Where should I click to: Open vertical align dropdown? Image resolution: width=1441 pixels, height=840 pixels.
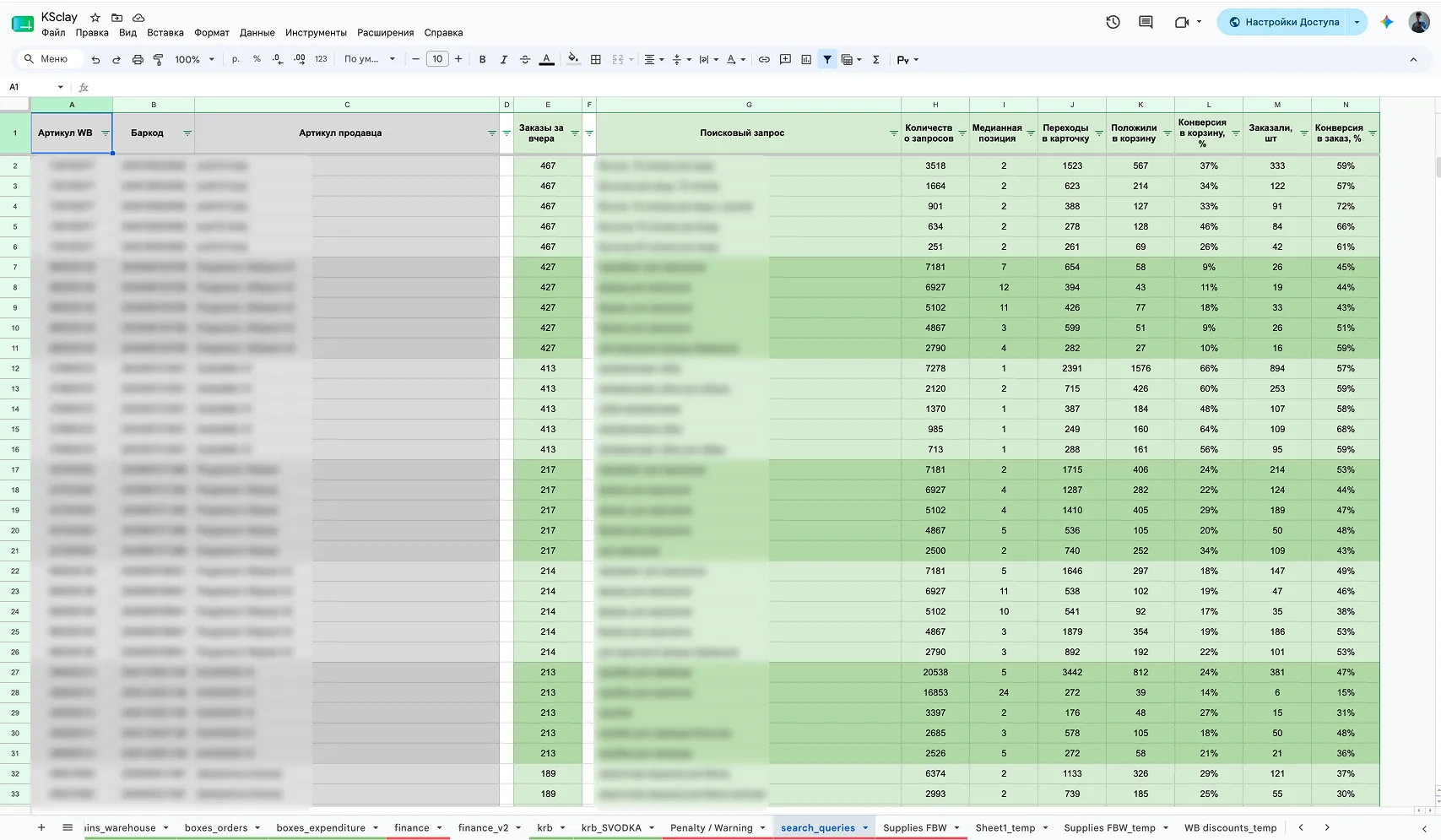(681, 60)
